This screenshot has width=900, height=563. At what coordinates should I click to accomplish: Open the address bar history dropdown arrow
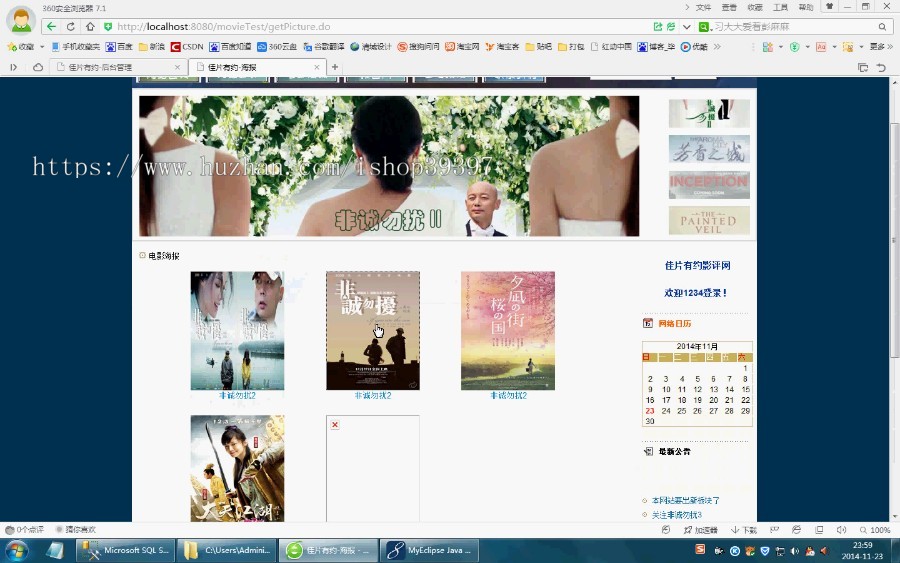[686, 26]
